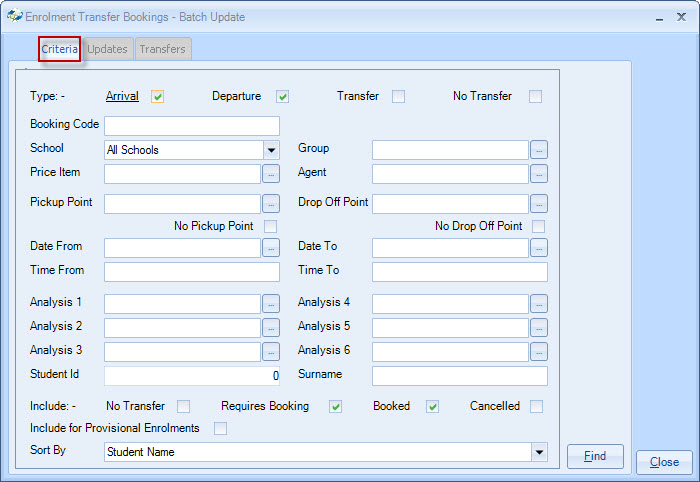This screenshot has width=700, height=482.
Task: Expand the Sort By dropdown
Action: [539, 452]
